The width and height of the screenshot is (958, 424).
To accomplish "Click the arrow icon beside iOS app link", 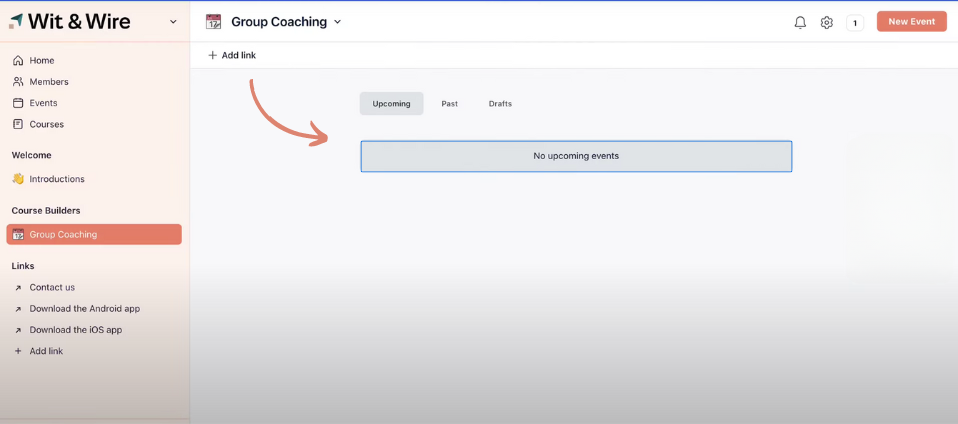I will [x=18, y=331].
